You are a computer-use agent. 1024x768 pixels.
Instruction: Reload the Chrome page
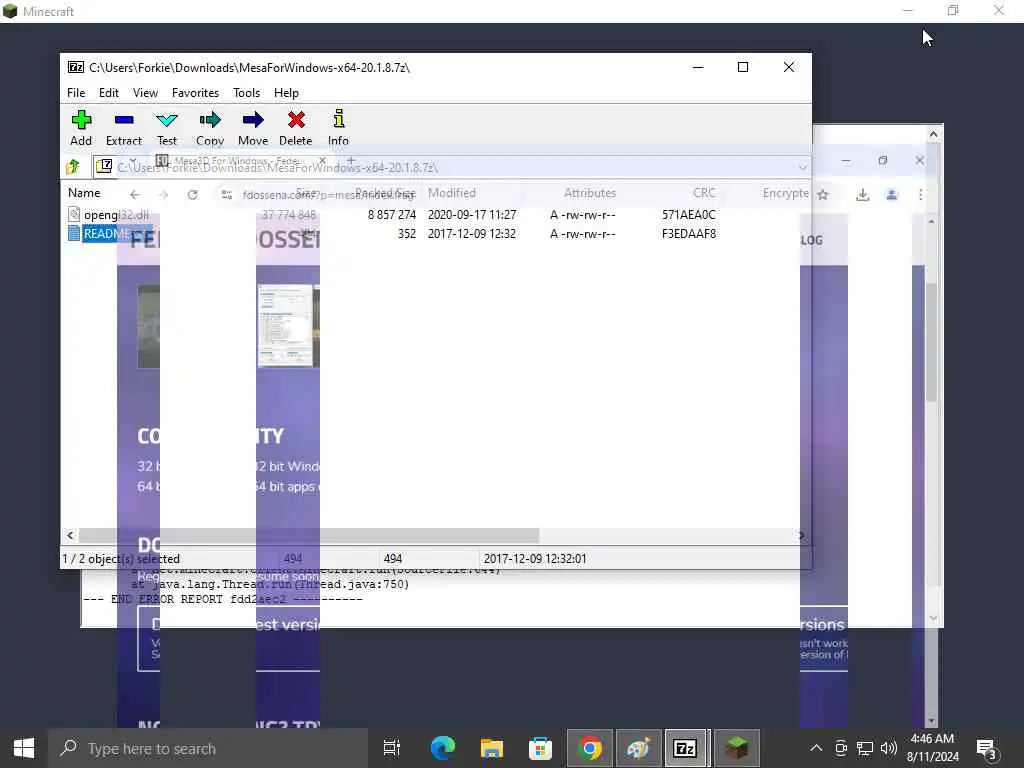[192, 195]
